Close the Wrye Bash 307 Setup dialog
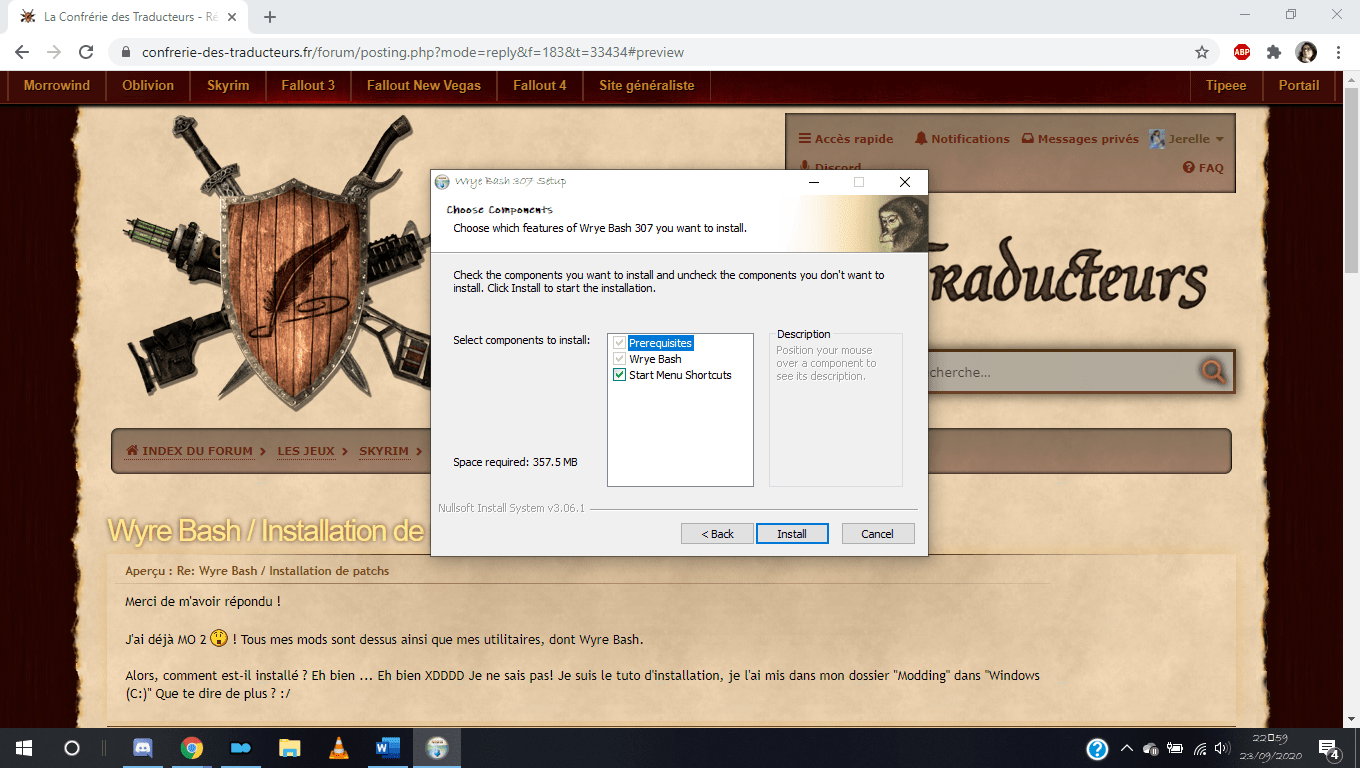The width and height of the screenshot is (1360, 768). coord(904,182)
